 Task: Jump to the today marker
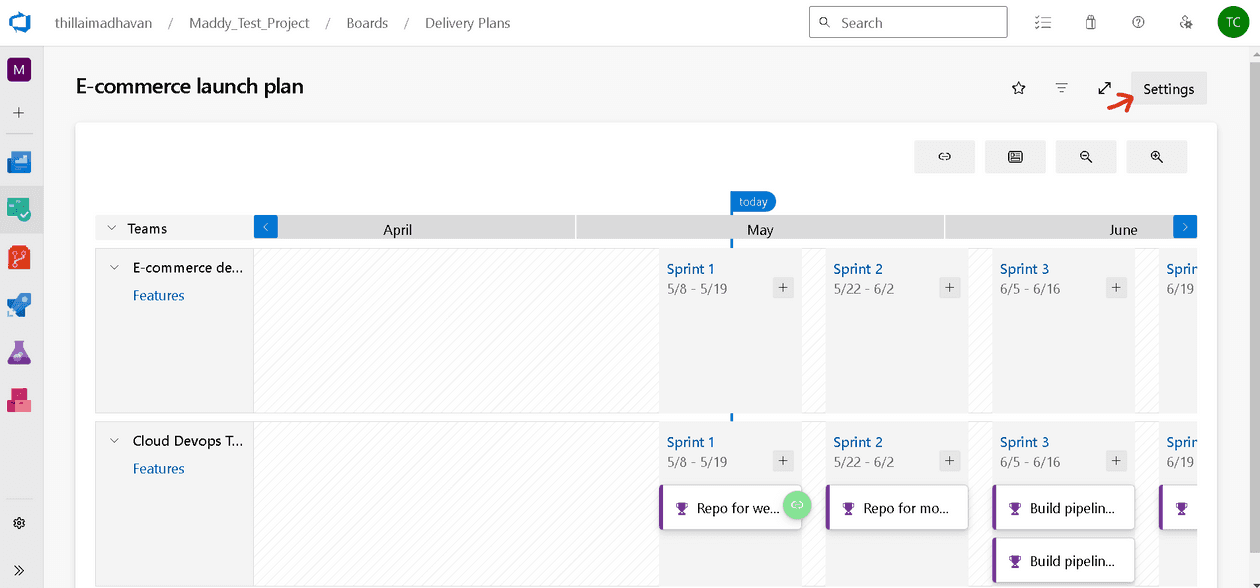pos(753,202)
